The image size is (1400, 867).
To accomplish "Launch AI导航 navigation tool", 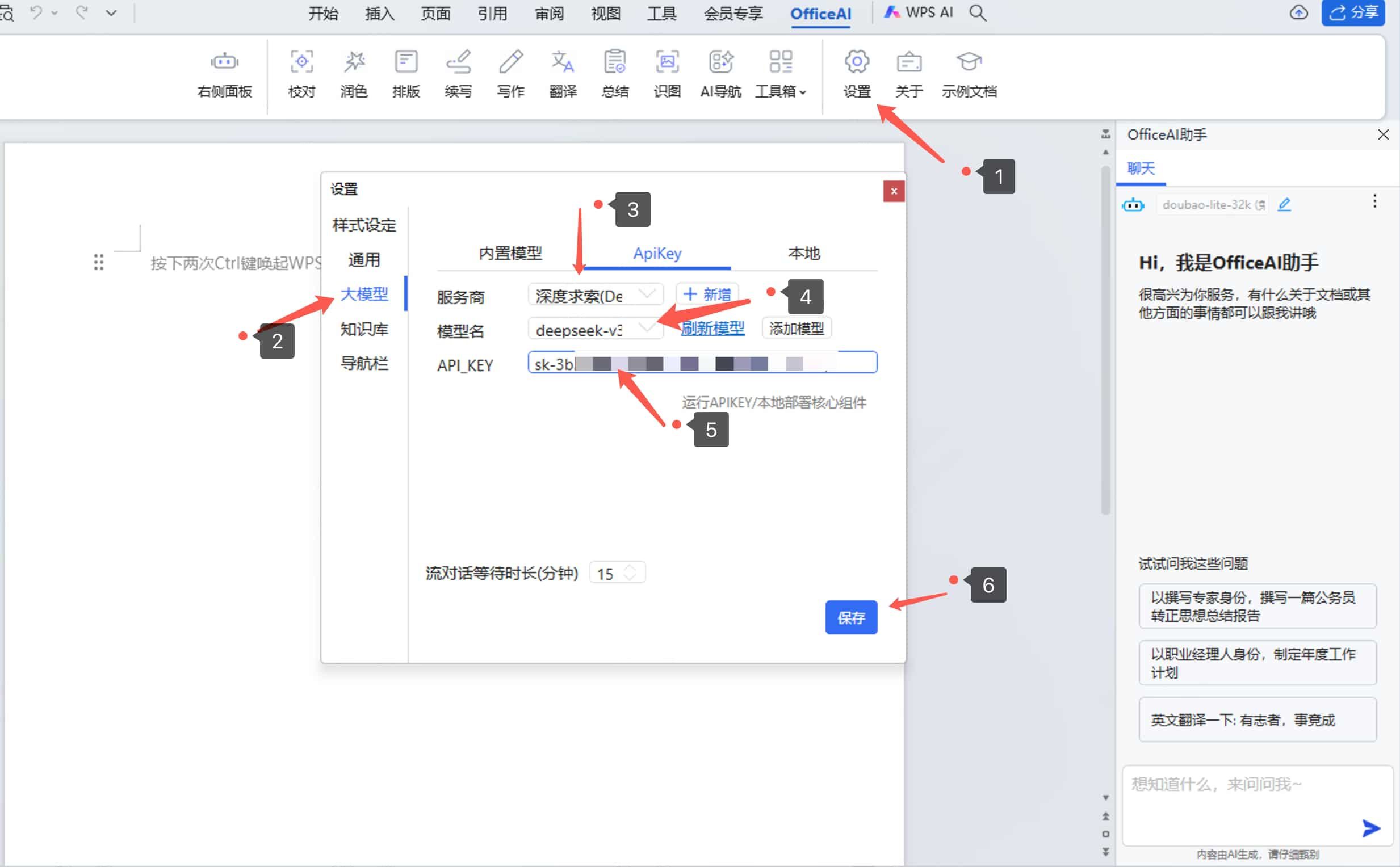I will pos(719,74).
